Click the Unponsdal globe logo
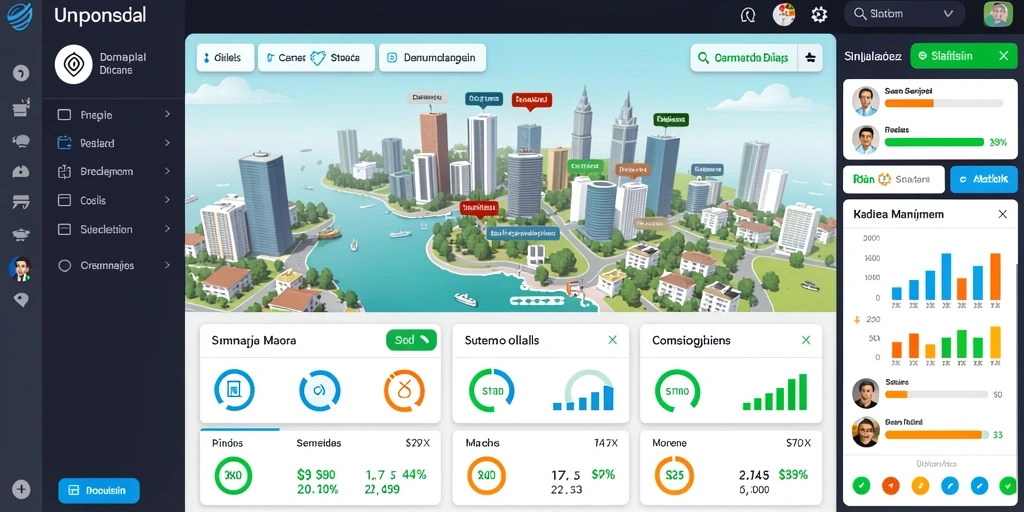1024x512 pixels. (x=20, y=16)
